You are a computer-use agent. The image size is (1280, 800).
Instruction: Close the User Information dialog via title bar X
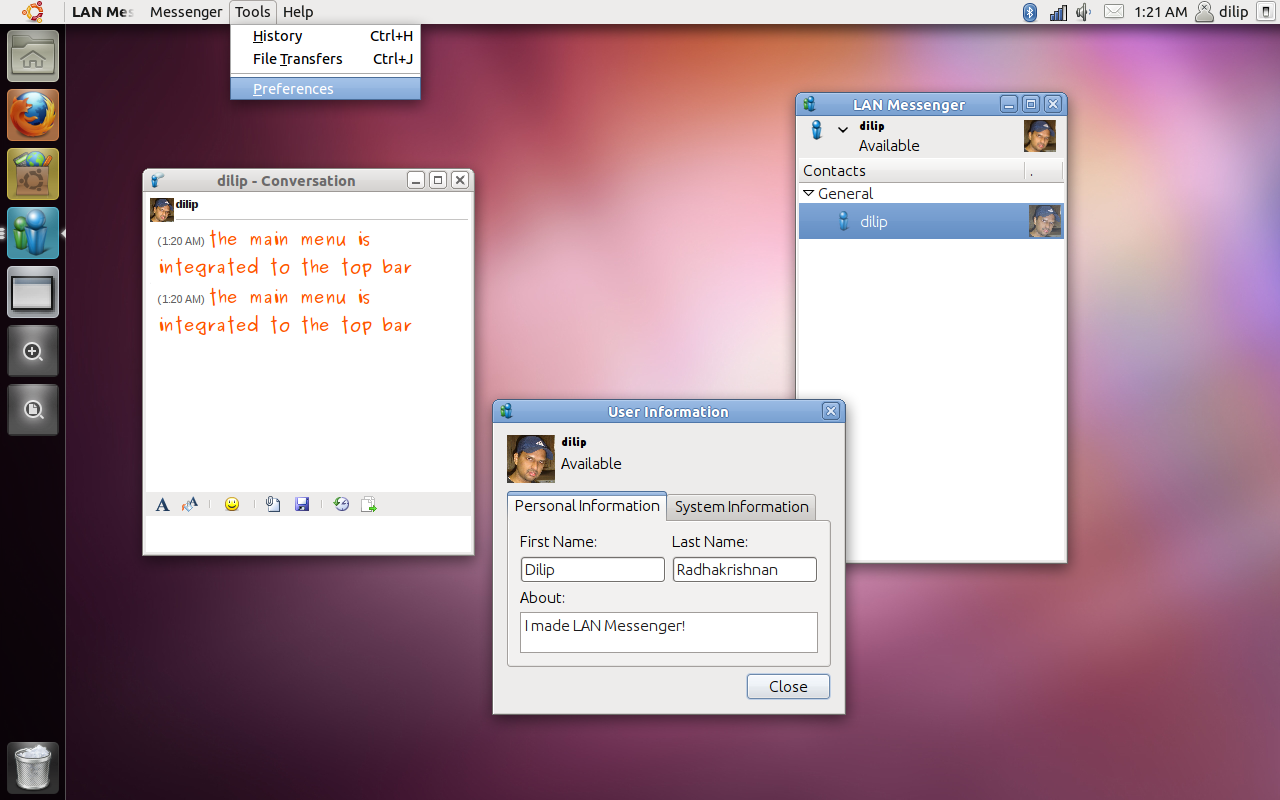click(831, 411)
